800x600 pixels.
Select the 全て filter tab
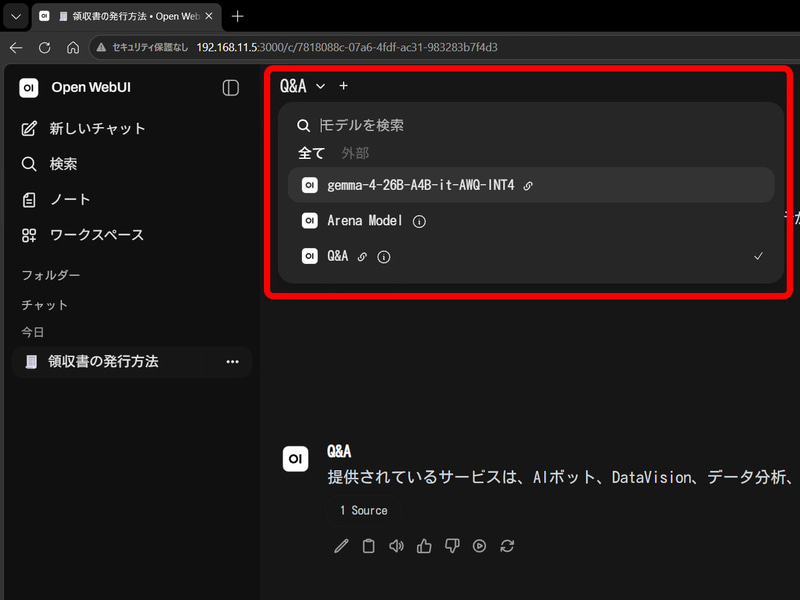(311, 153)
